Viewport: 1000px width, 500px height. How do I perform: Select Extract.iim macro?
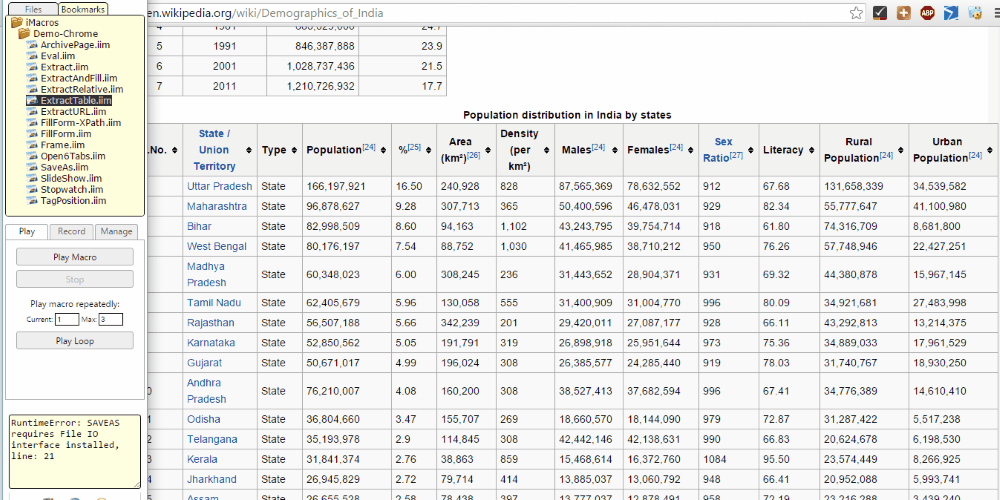[64, 67]
